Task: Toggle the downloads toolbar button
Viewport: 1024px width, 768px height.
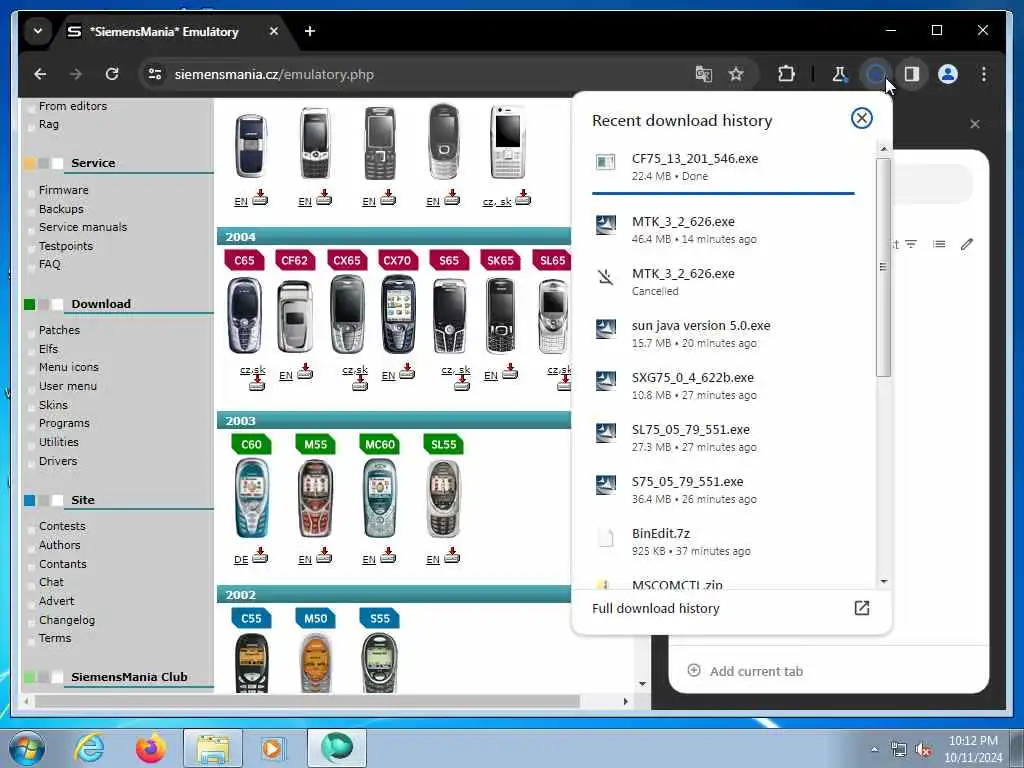Action: (876, 74)
